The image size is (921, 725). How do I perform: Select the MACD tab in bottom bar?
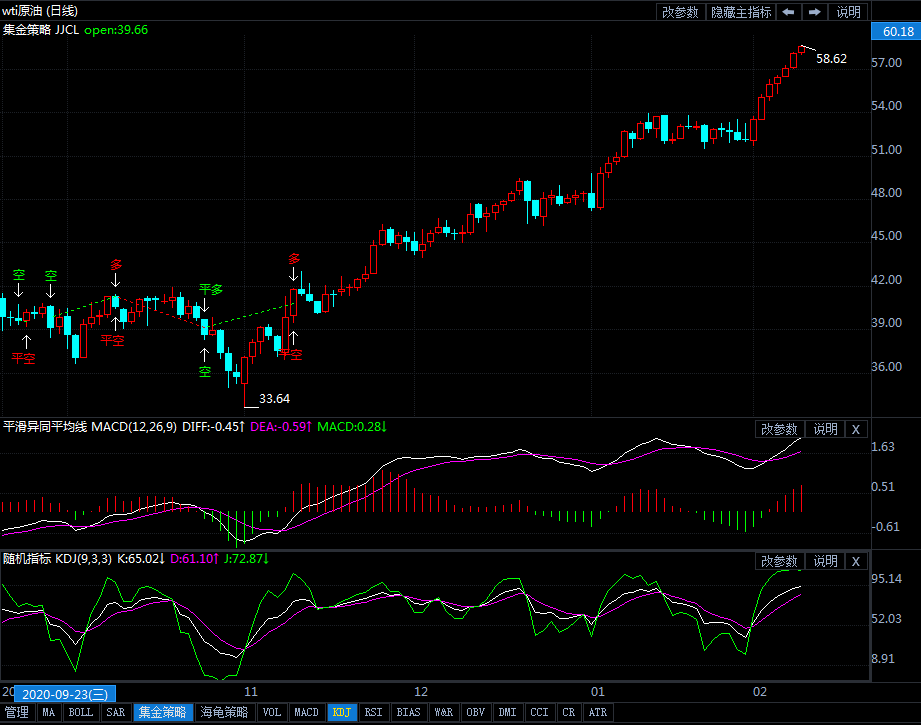point(306,713)
